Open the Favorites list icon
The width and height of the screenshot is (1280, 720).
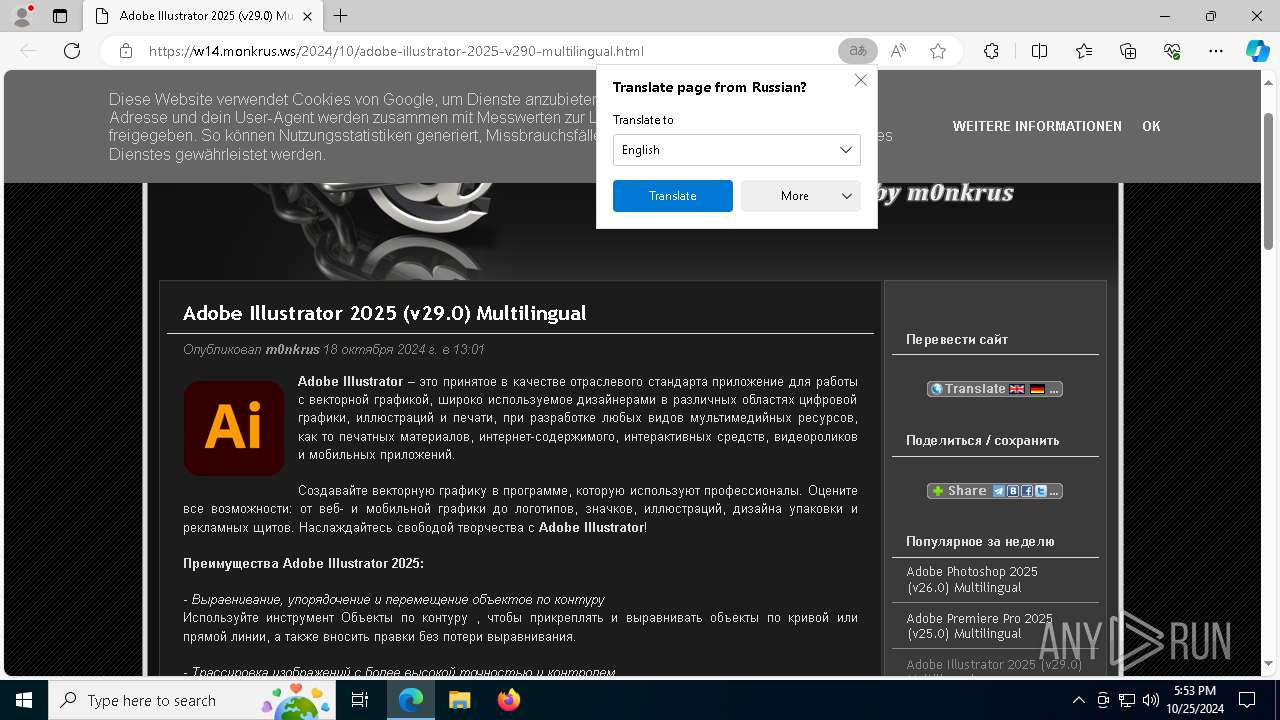tap(1084, 51)
